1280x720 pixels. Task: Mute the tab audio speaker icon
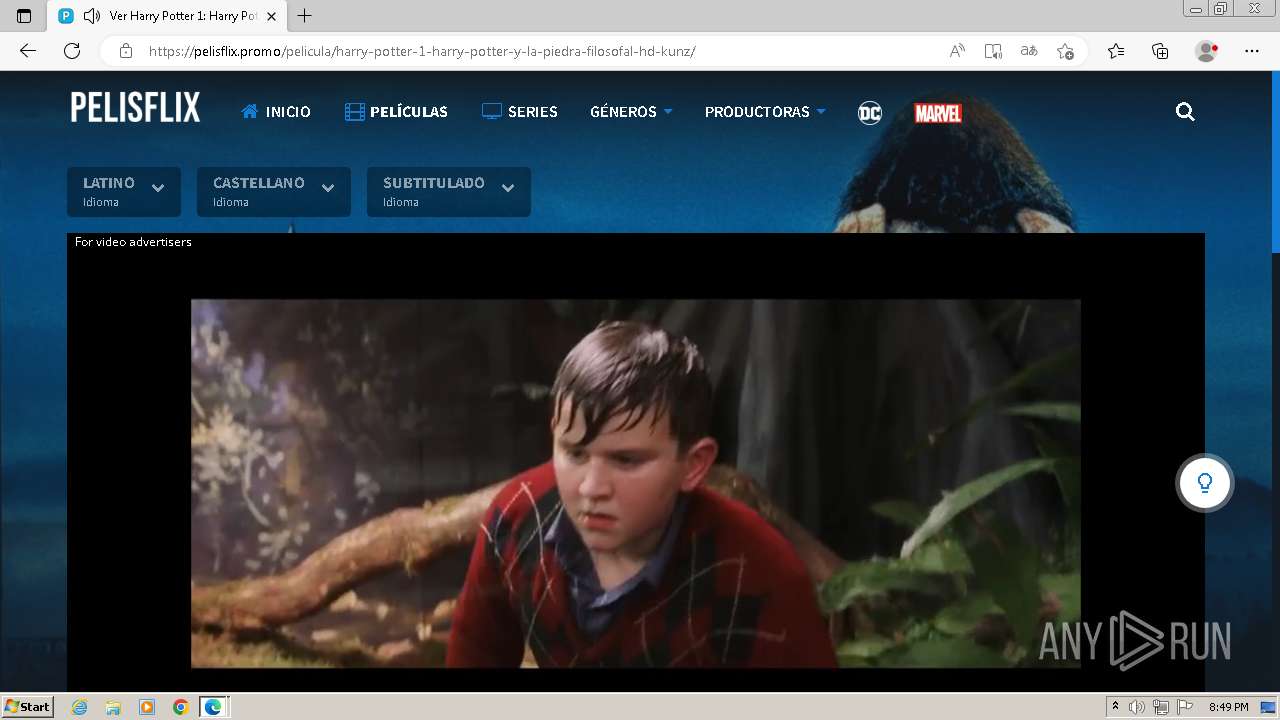coord(91,16)
